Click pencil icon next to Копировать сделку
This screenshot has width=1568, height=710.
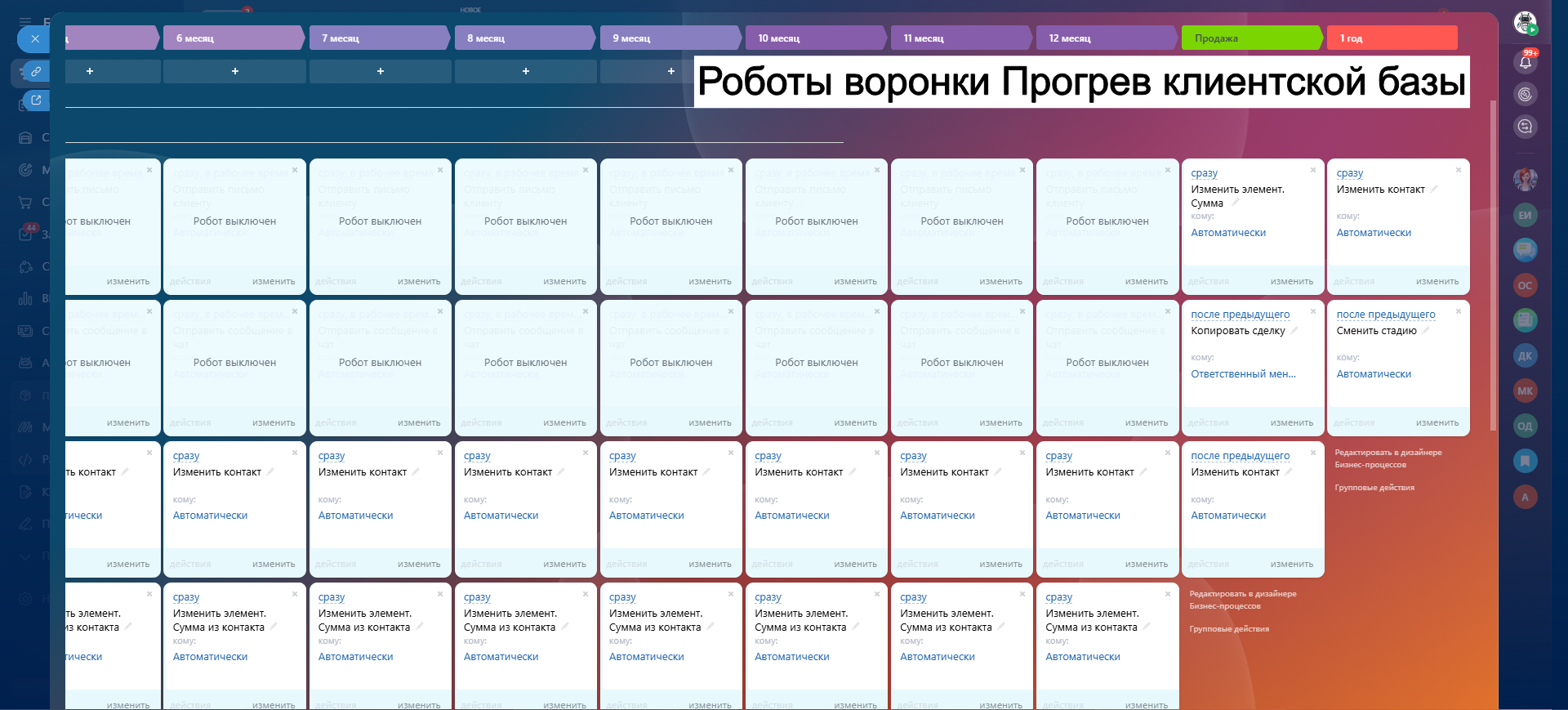pos(1294,331)
